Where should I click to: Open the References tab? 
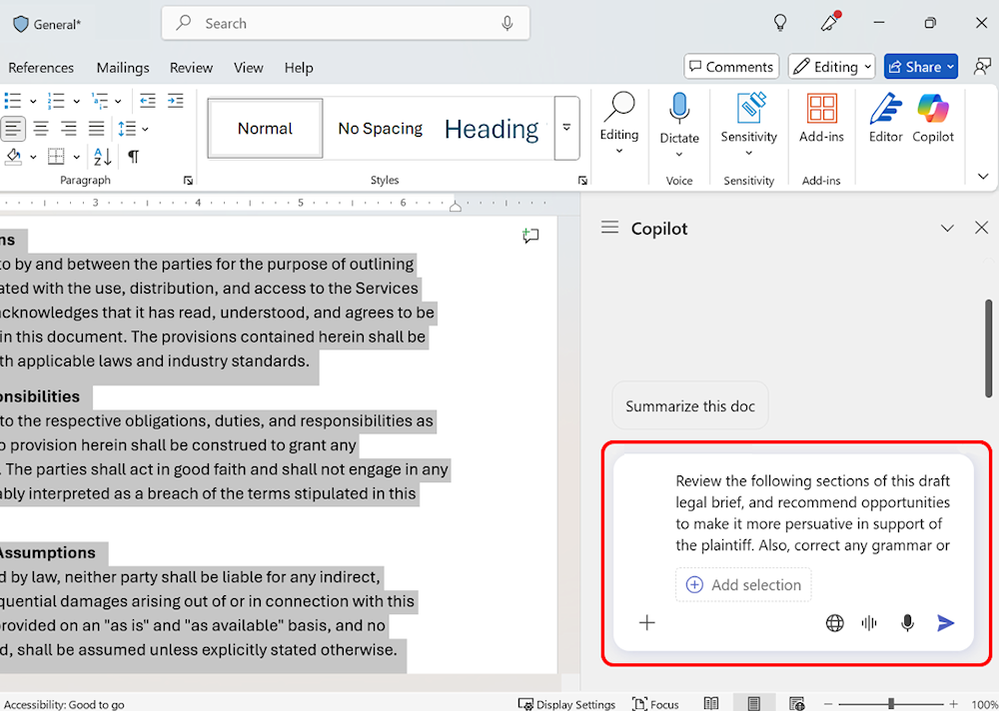(41, 68)
